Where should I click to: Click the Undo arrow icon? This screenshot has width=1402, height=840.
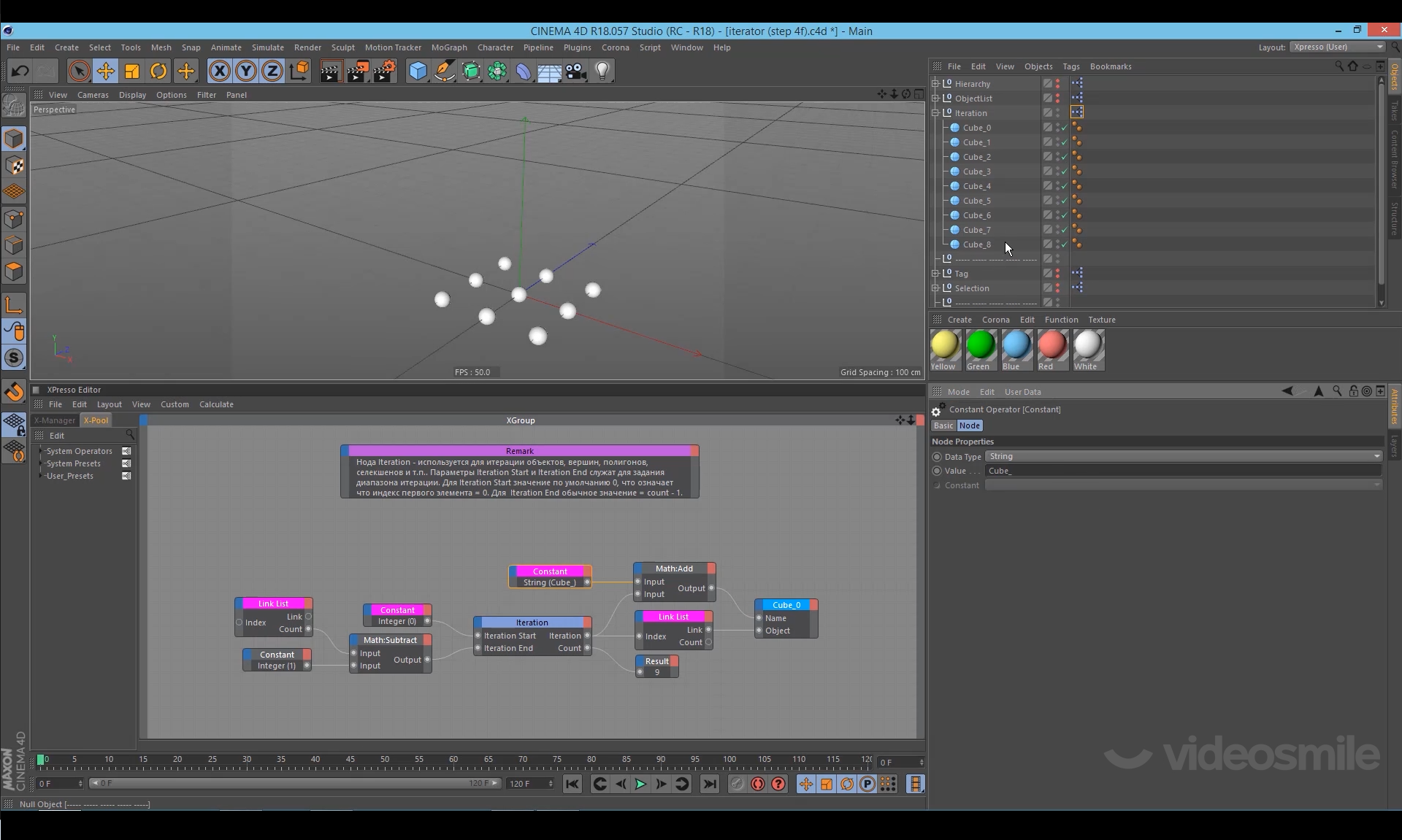(20, 71)
